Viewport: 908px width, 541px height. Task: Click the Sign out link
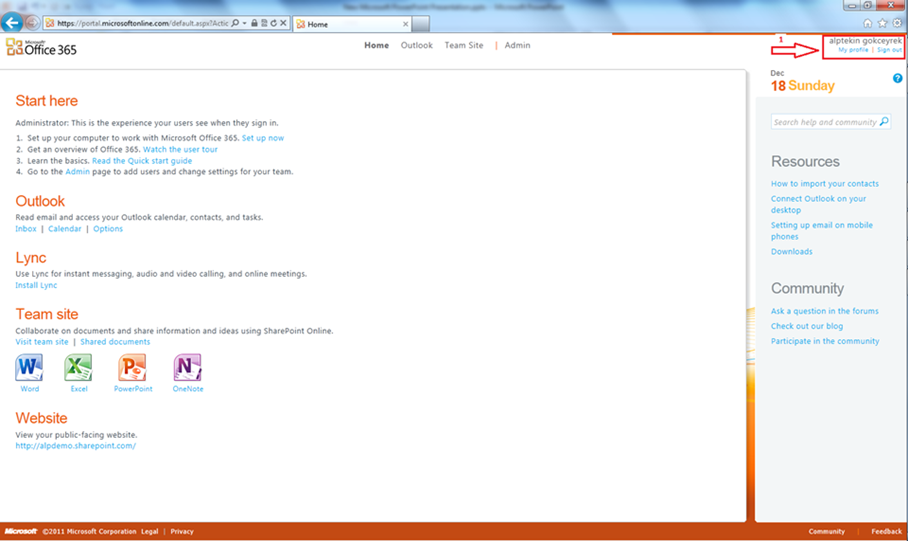889,50
